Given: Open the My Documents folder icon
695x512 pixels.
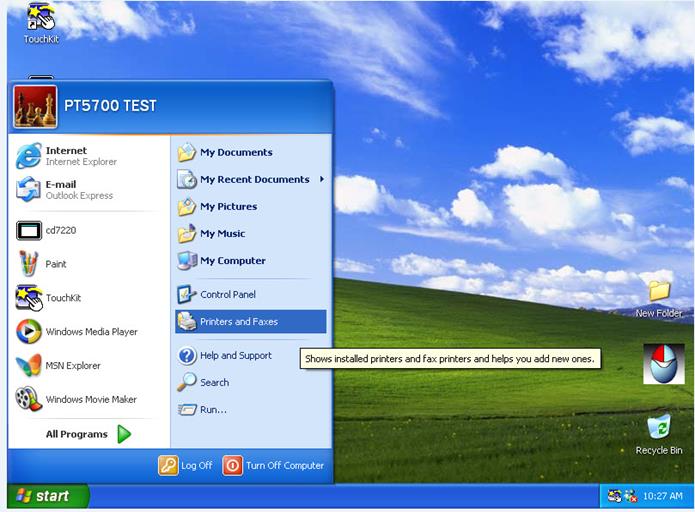Looking at the screenshot, I should (187, 152).
